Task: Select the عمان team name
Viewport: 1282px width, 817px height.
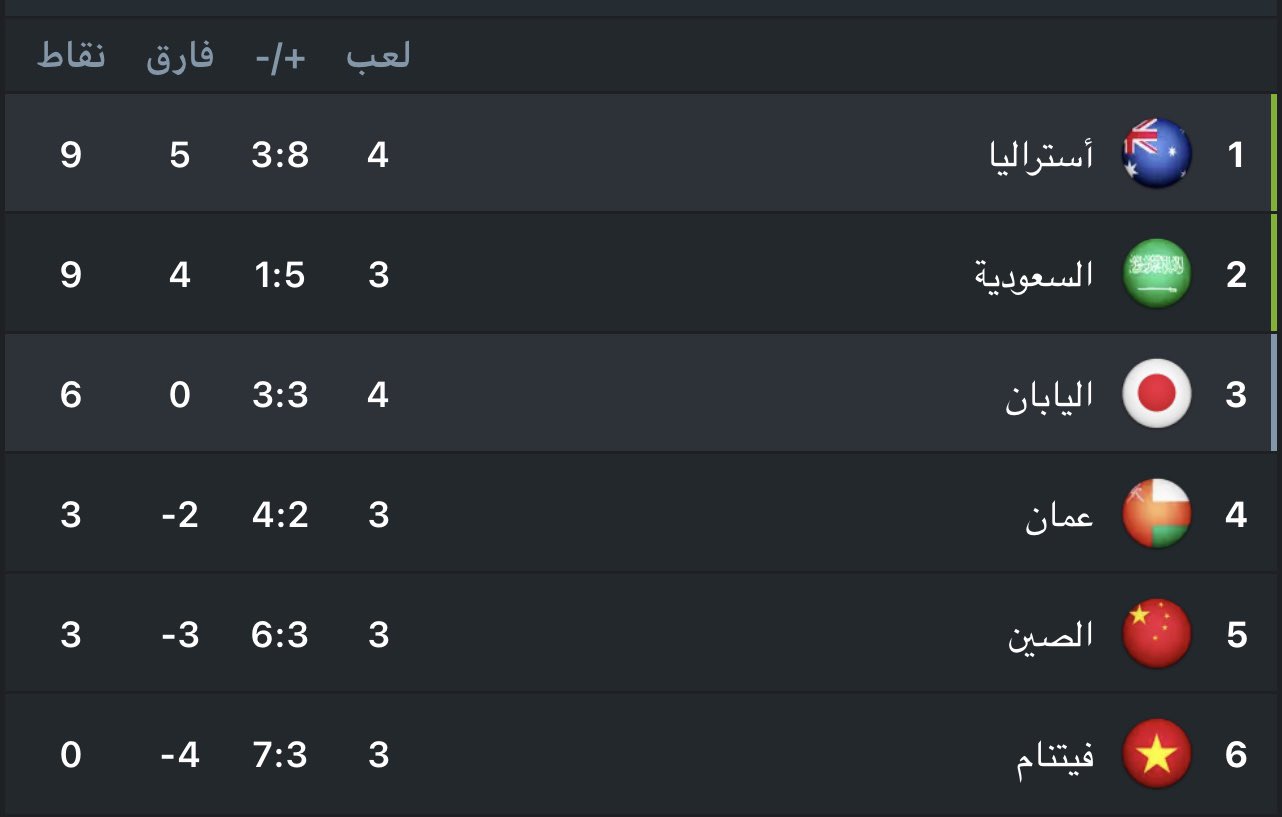Action: (1059, 516)
